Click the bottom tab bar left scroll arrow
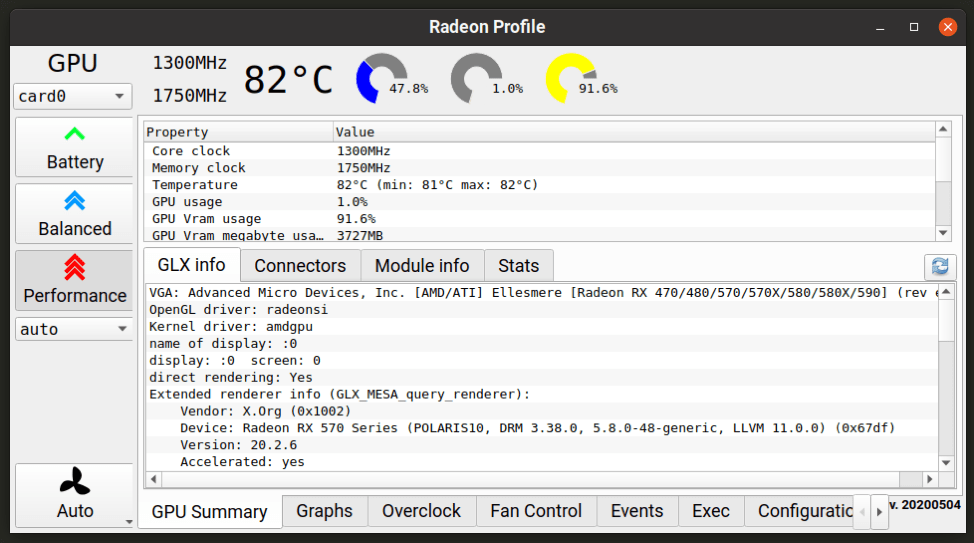This screenshot has width=974, height=543. tap(862, 512)
